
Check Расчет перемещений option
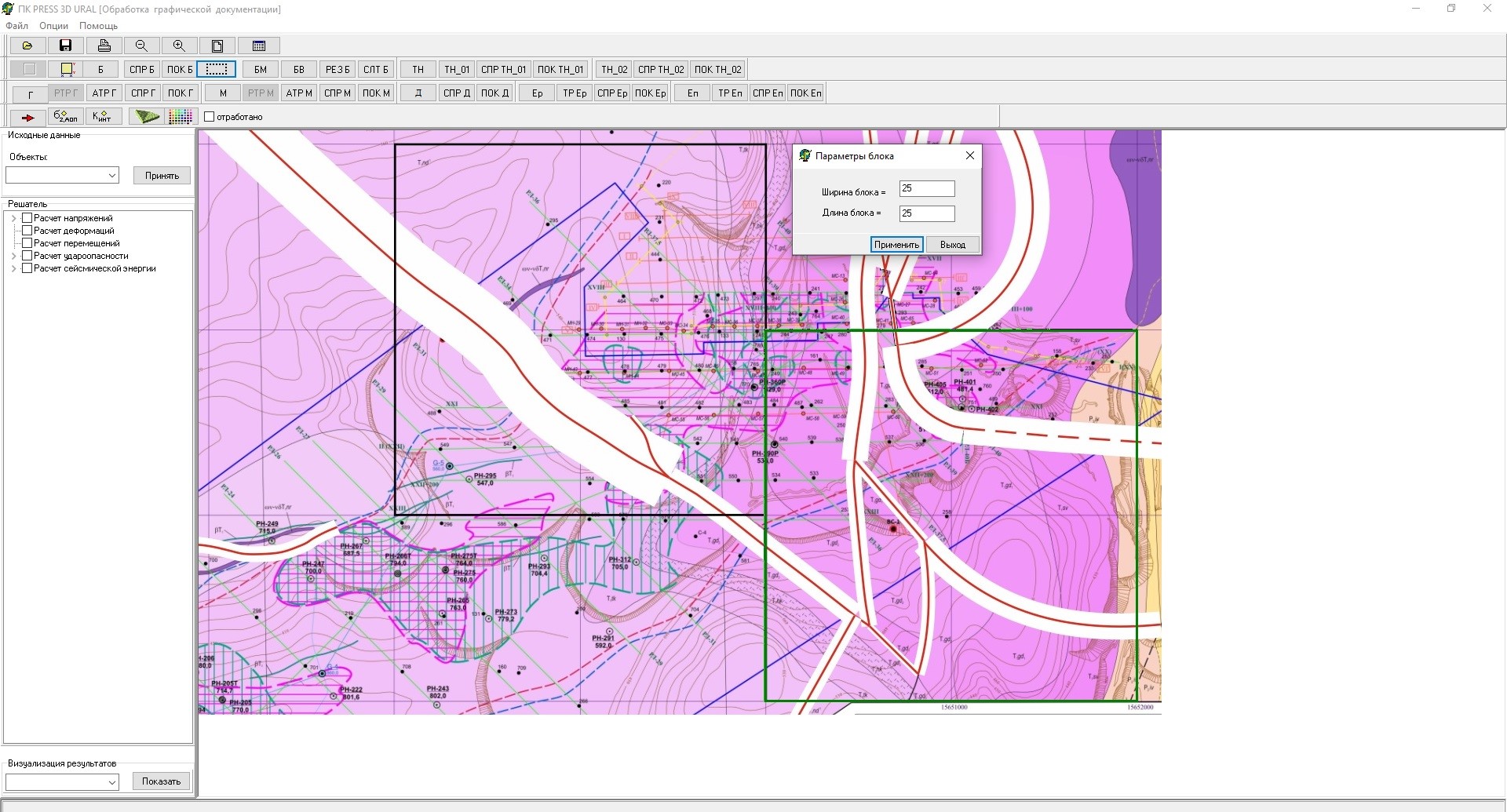click(27, 243)
